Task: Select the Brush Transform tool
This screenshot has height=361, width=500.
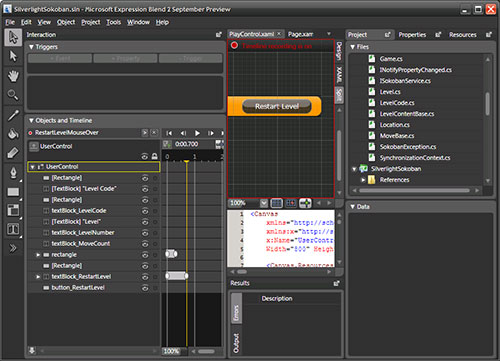Action: tap(13, 153)
